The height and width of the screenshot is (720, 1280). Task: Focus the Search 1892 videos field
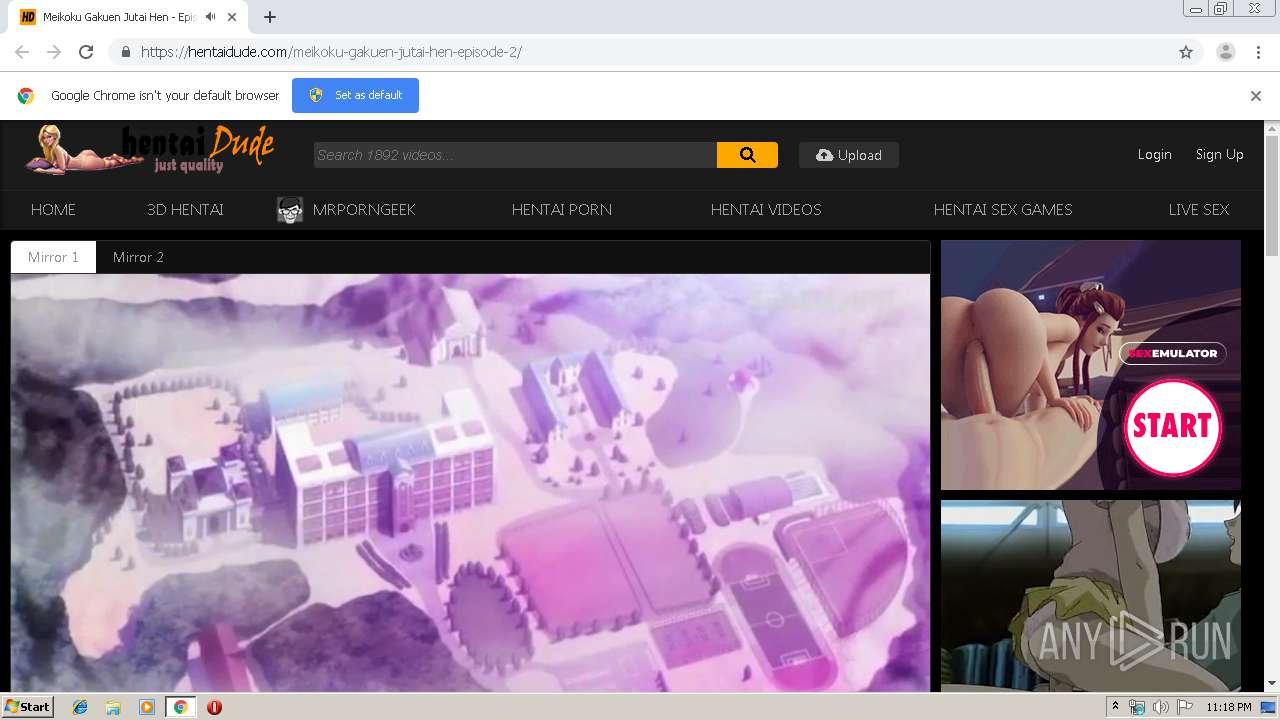pos(515,154)
